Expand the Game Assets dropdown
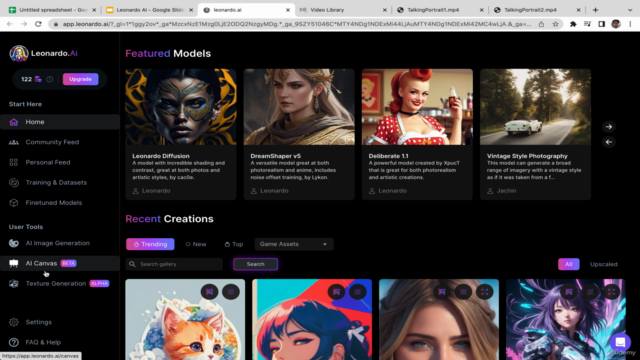This screenshot has height=360, width=640. [294, 244]
